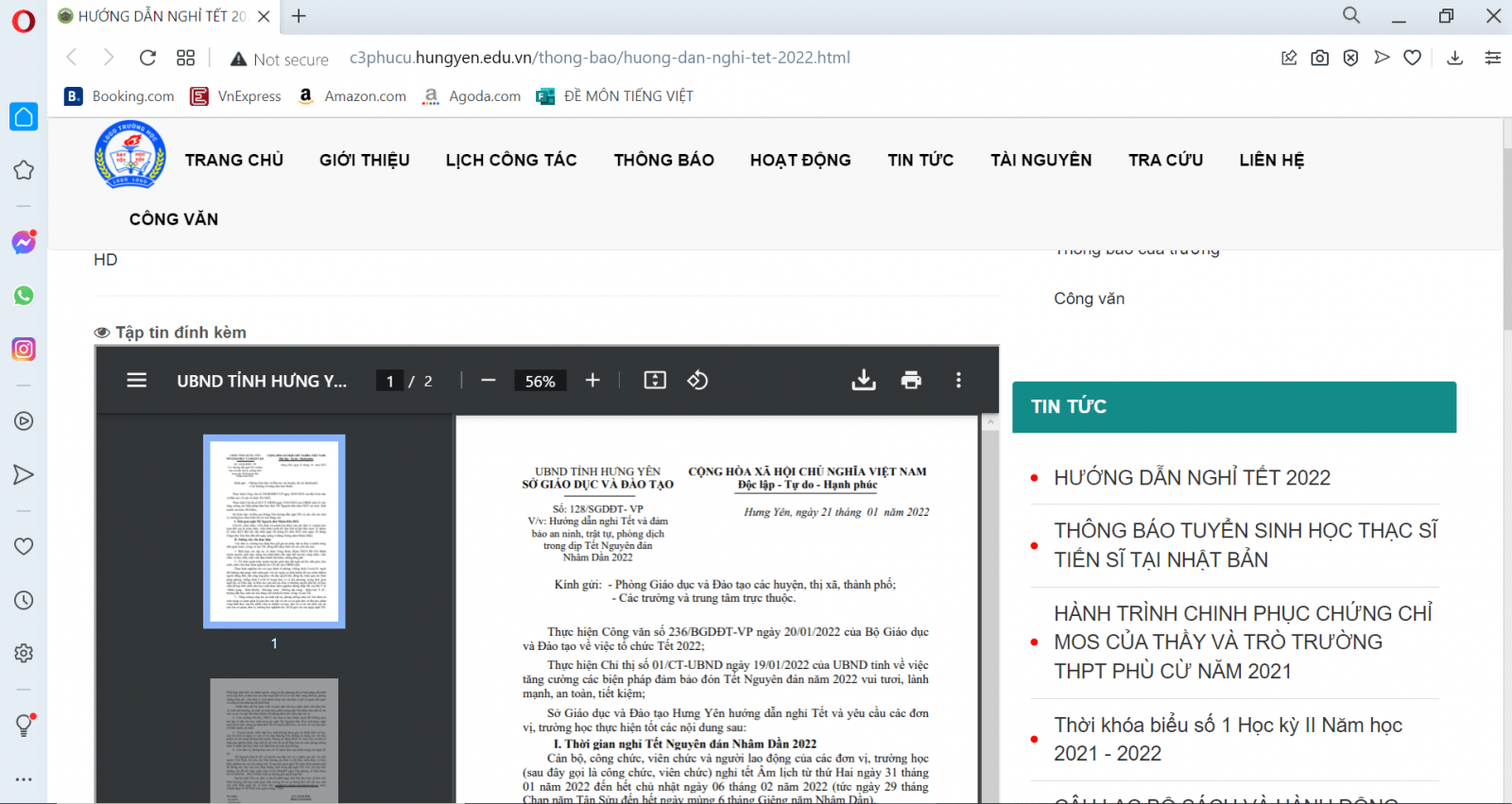Open a new browser tab
This screenshot has height=804, width=1512.
[x=299, y=16]
